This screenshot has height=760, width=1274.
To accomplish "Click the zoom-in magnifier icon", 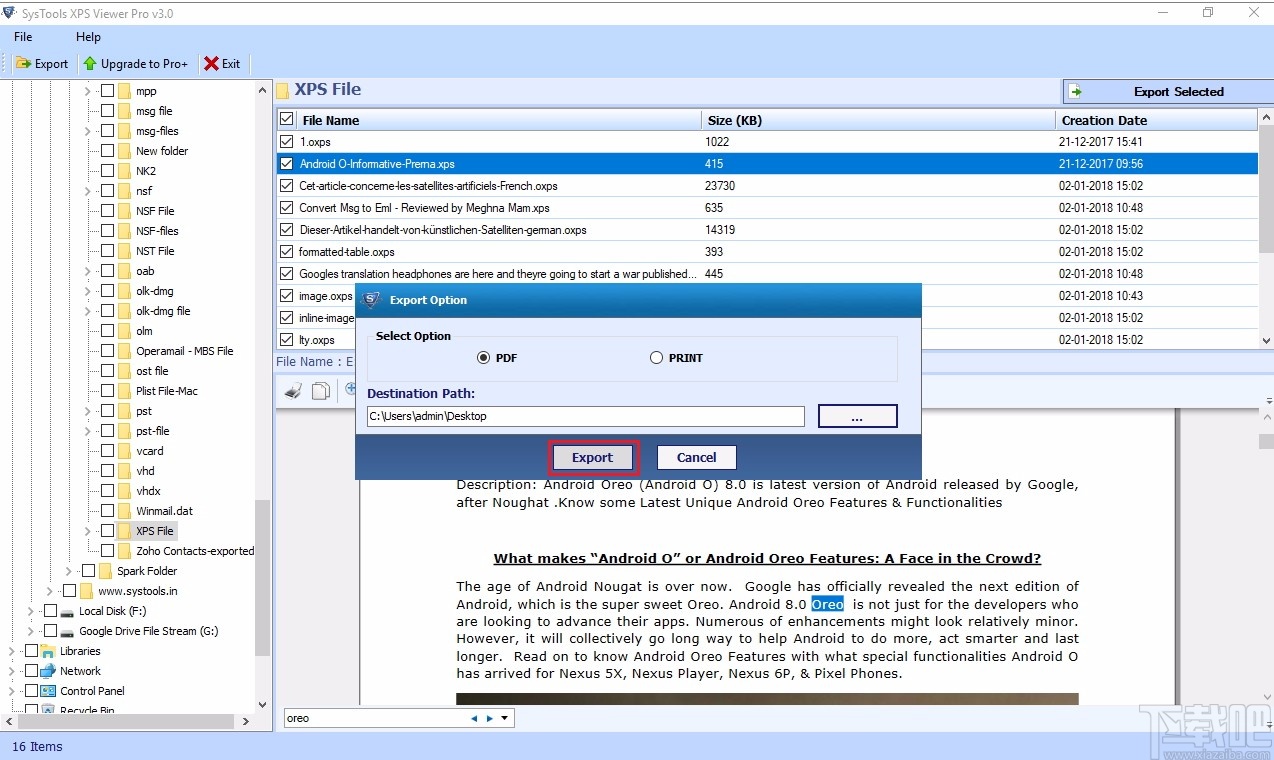I will click(x=350, y=390).
